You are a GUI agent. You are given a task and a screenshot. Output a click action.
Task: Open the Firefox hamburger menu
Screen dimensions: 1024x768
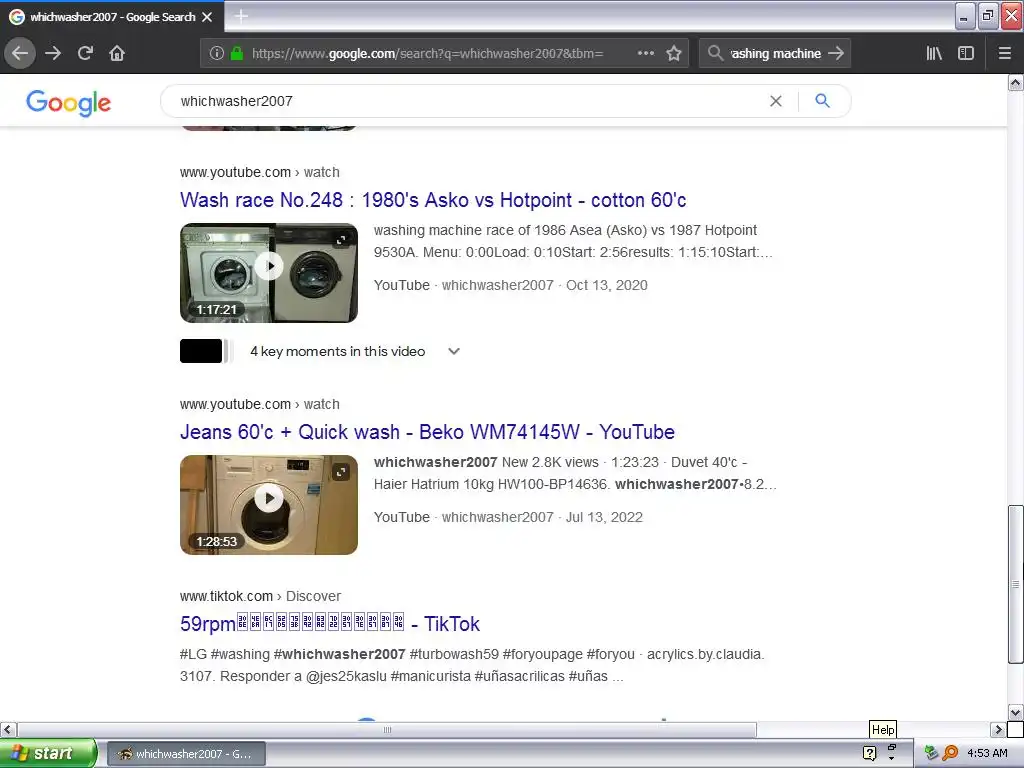click(x=1005, y=53)
